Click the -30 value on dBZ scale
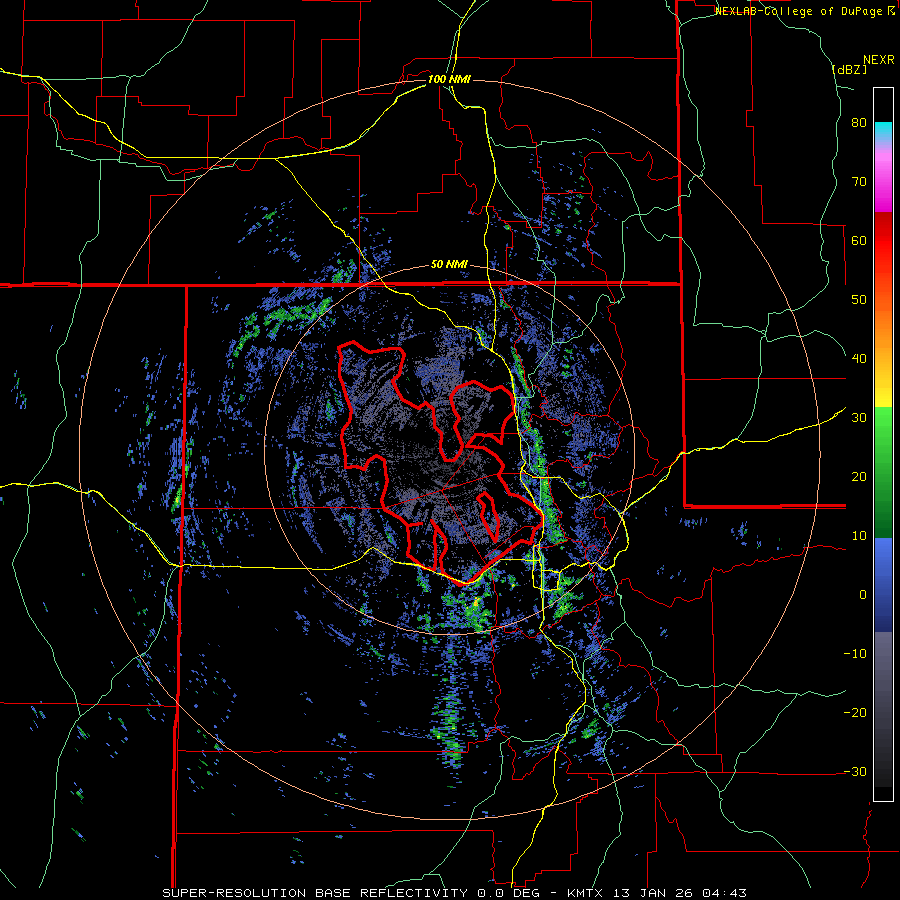This screenshot has width=900, height=900. click(855, 771)
